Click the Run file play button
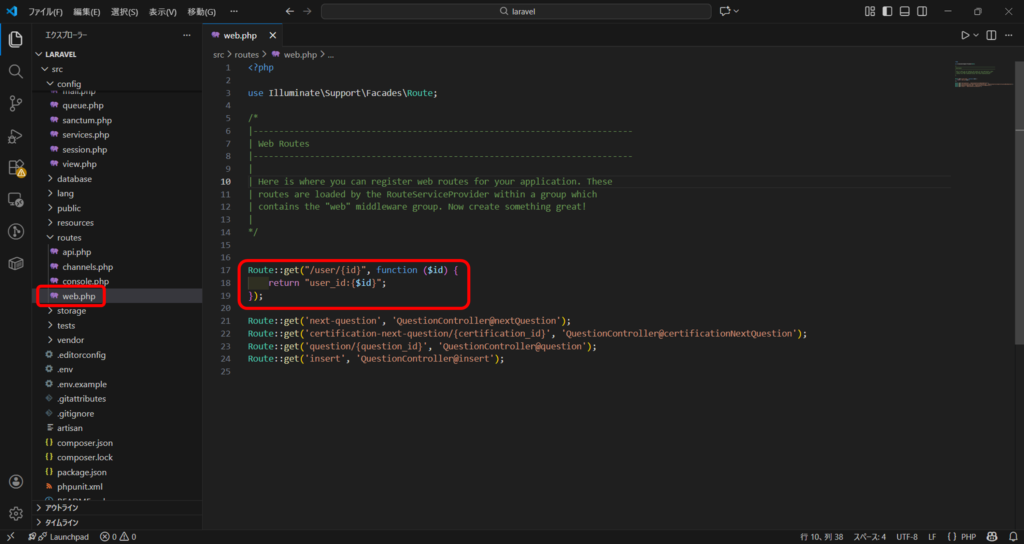This screenshot has height=544, width=1024. [965, 35]
